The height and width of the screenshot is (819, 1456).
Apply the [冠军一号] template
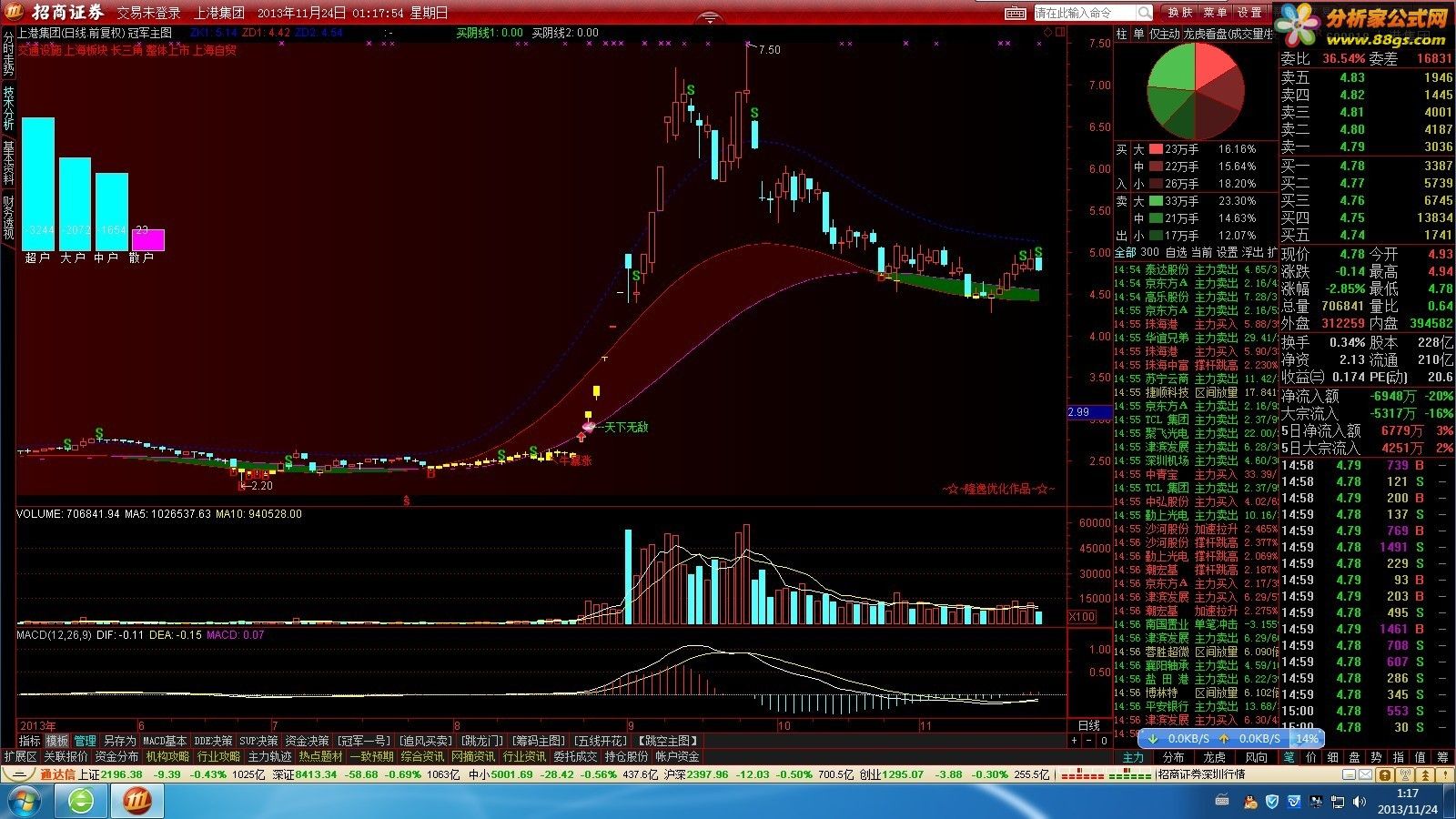coord(363,742)
